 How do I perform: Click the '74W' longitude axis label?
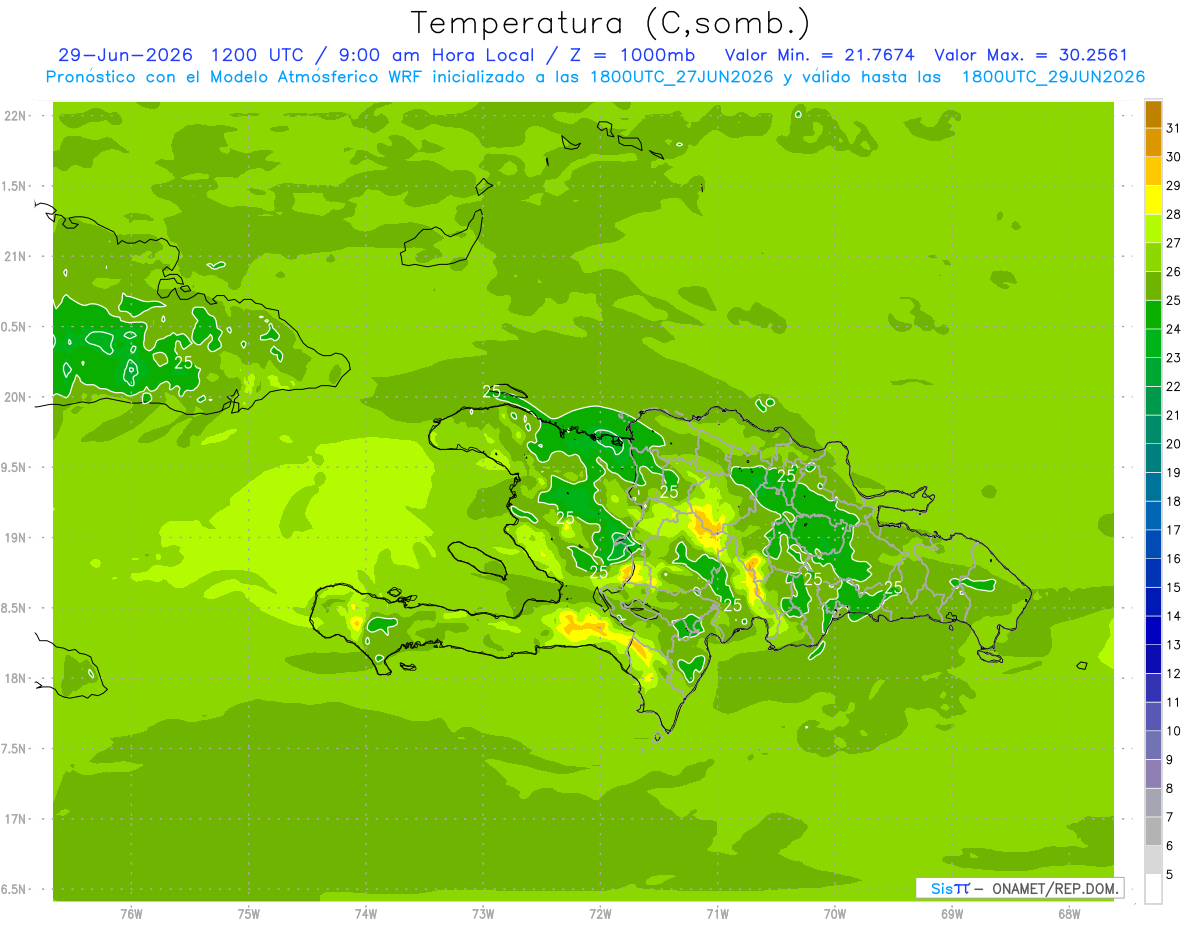coord(366,914)
